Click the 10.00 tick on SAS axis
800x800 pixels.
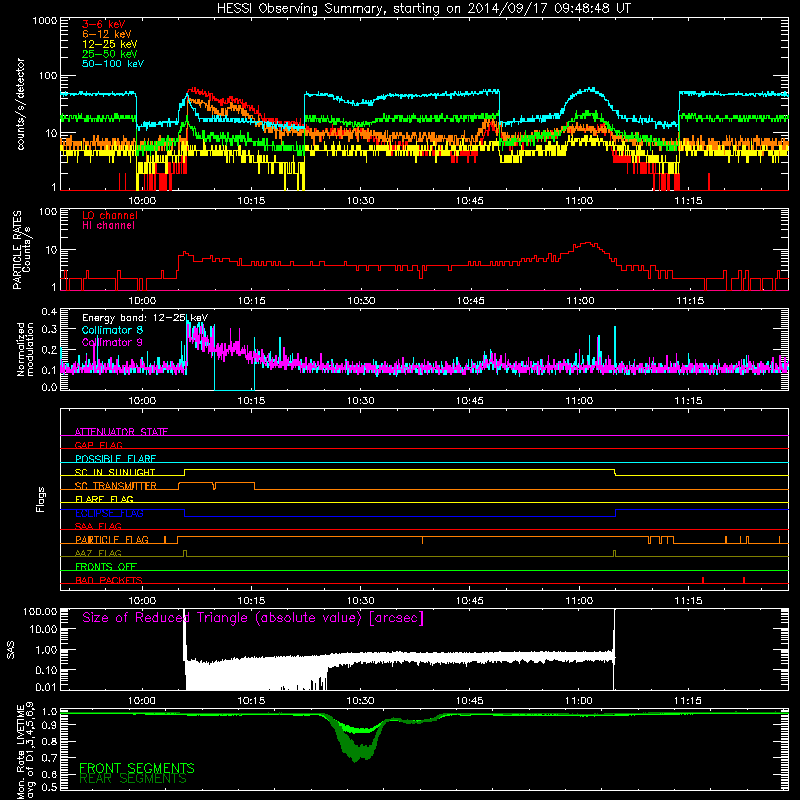[43, 629]
